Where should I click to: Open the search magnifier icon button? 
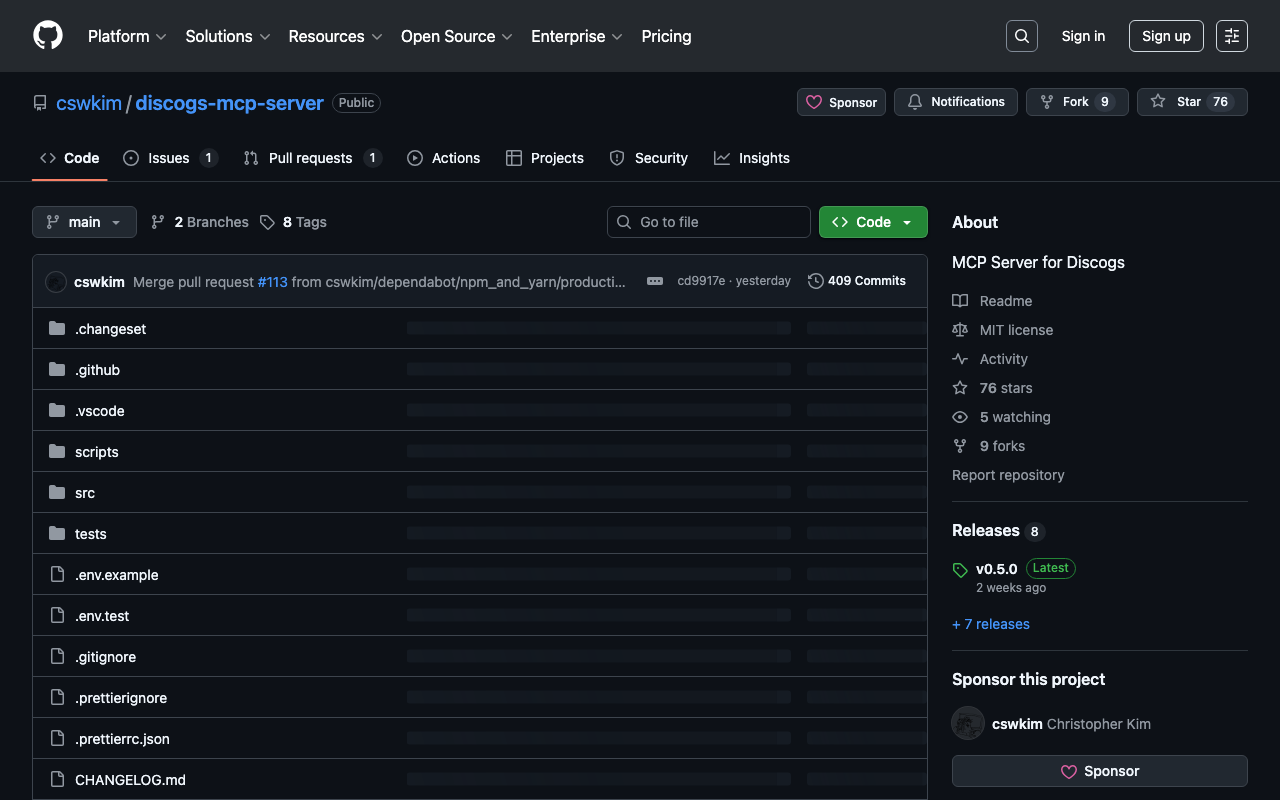coord(1021,36)
